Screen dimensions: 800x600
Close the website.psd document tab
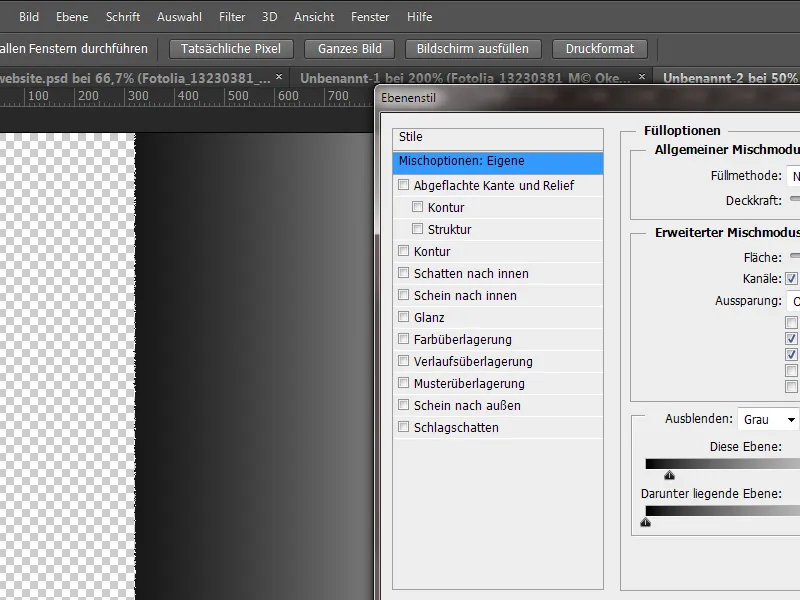click(279, 77)
